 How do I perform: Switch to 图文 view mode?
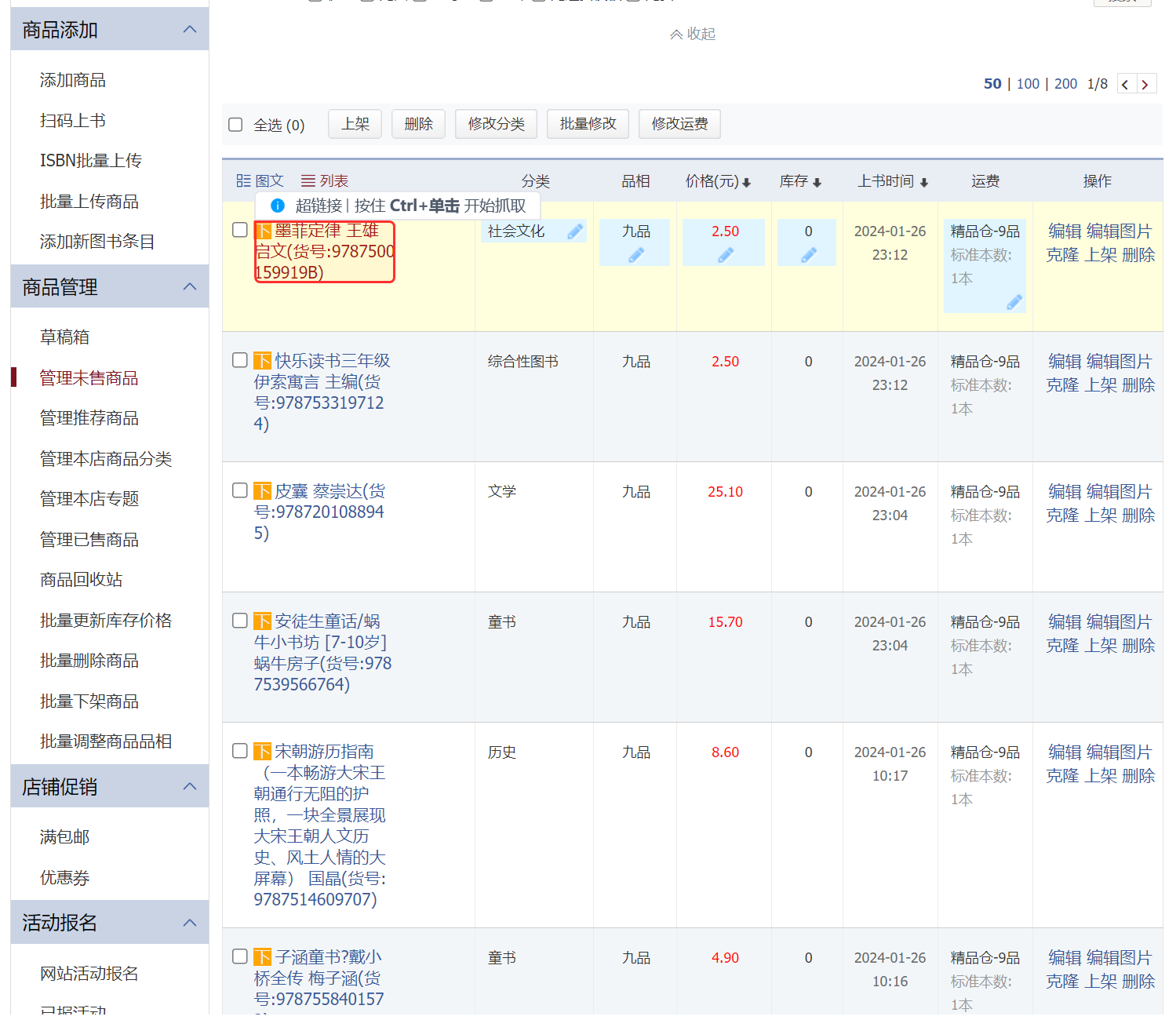point(260,181)
